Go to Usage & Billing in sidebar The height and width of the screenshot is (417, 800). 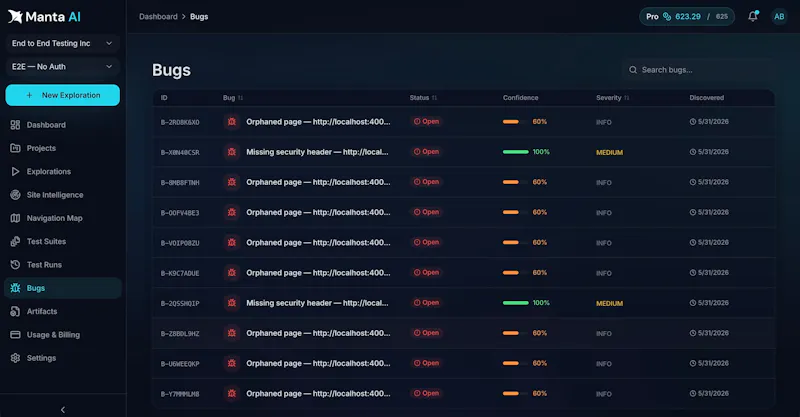[x=62, y=335]
